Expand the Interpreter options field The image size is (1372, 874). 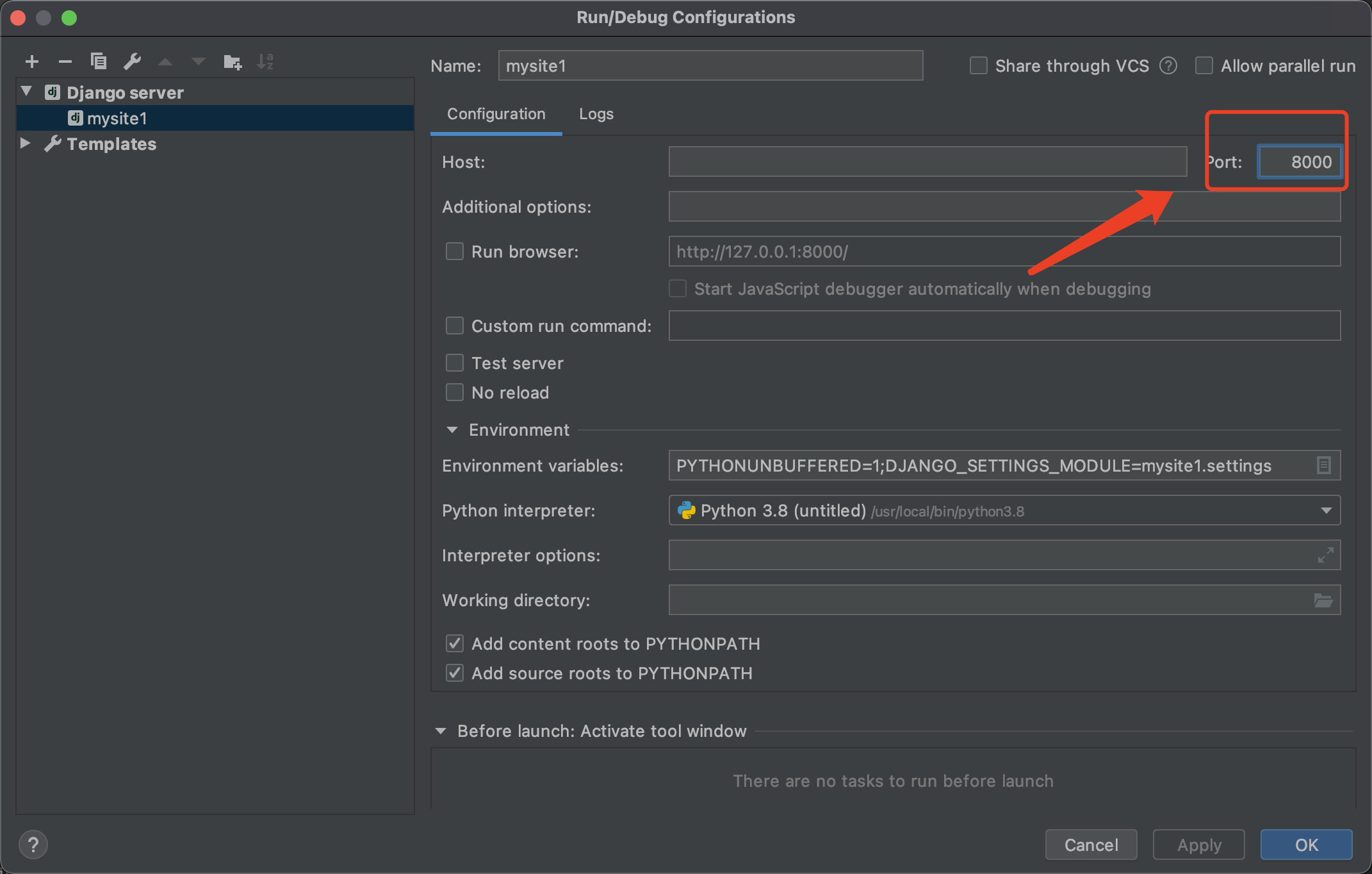coord(1325,555)
